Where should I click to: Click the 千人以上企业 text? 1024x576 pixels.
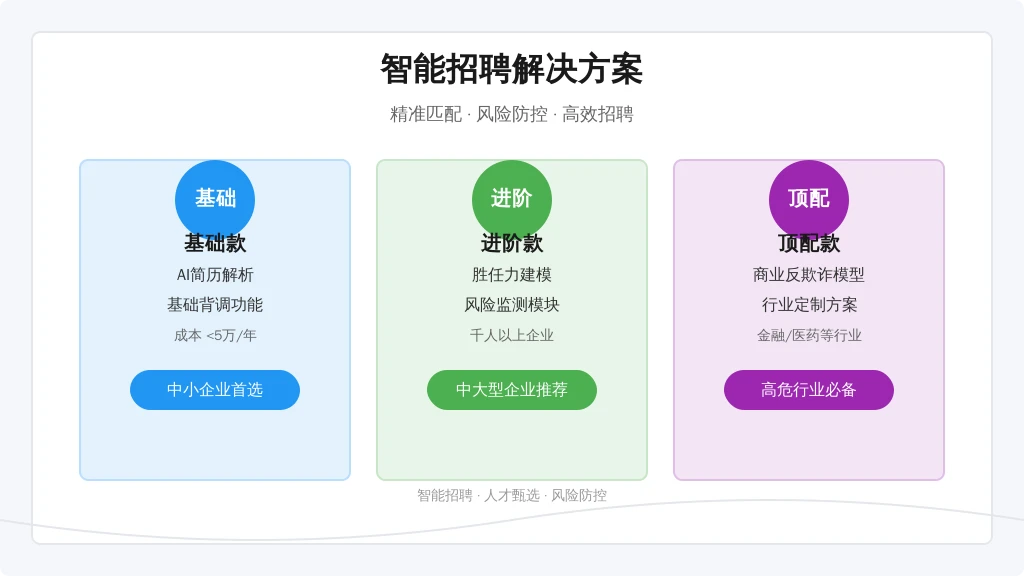(x=512, y=336)
